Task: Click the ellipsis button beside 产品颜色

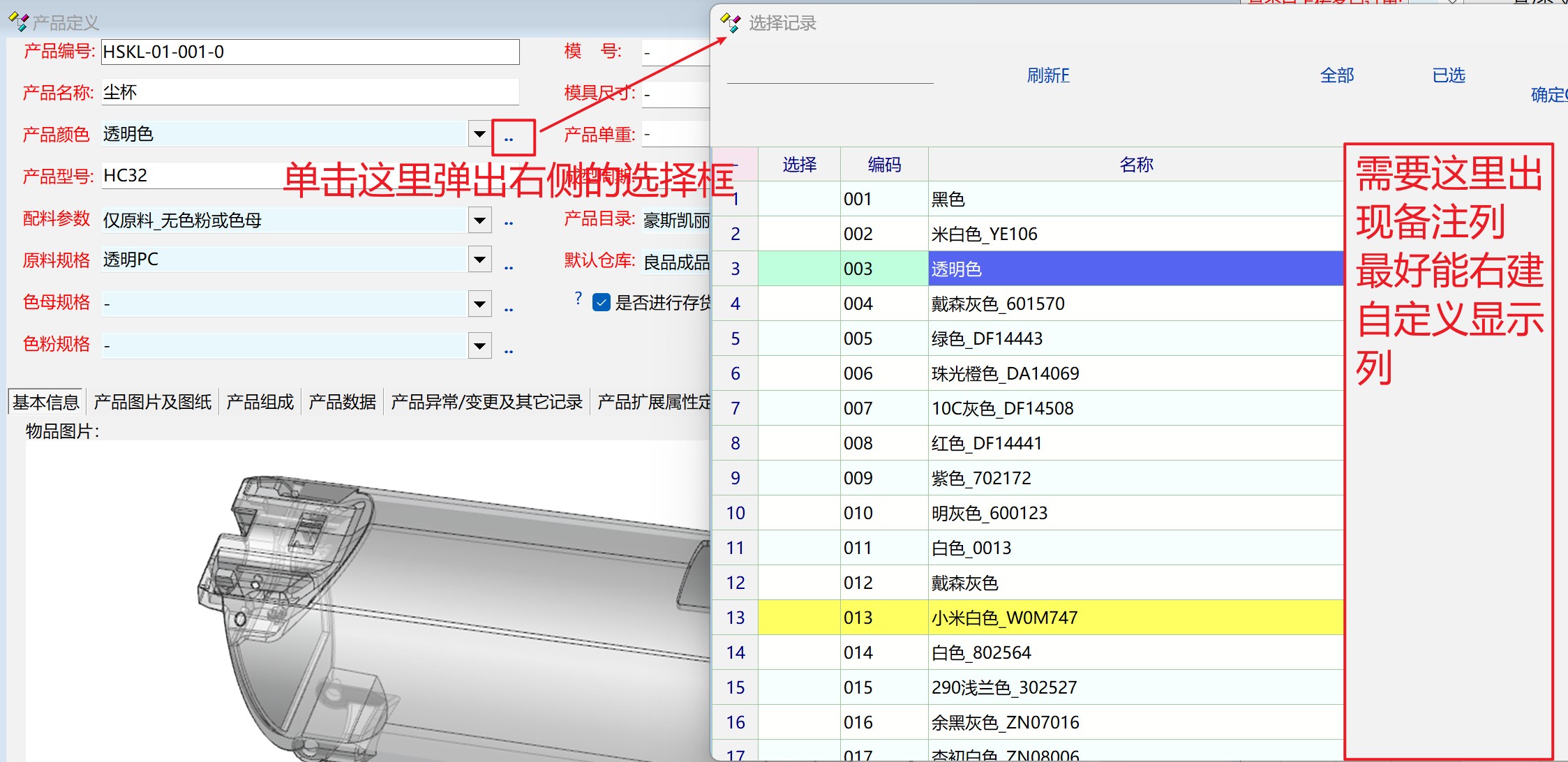Action: [x=509, y=138]
